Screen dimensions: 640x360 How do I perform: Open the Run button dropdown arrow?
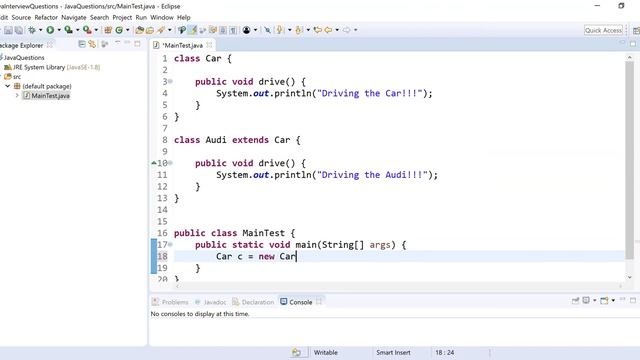pos(59,30)
